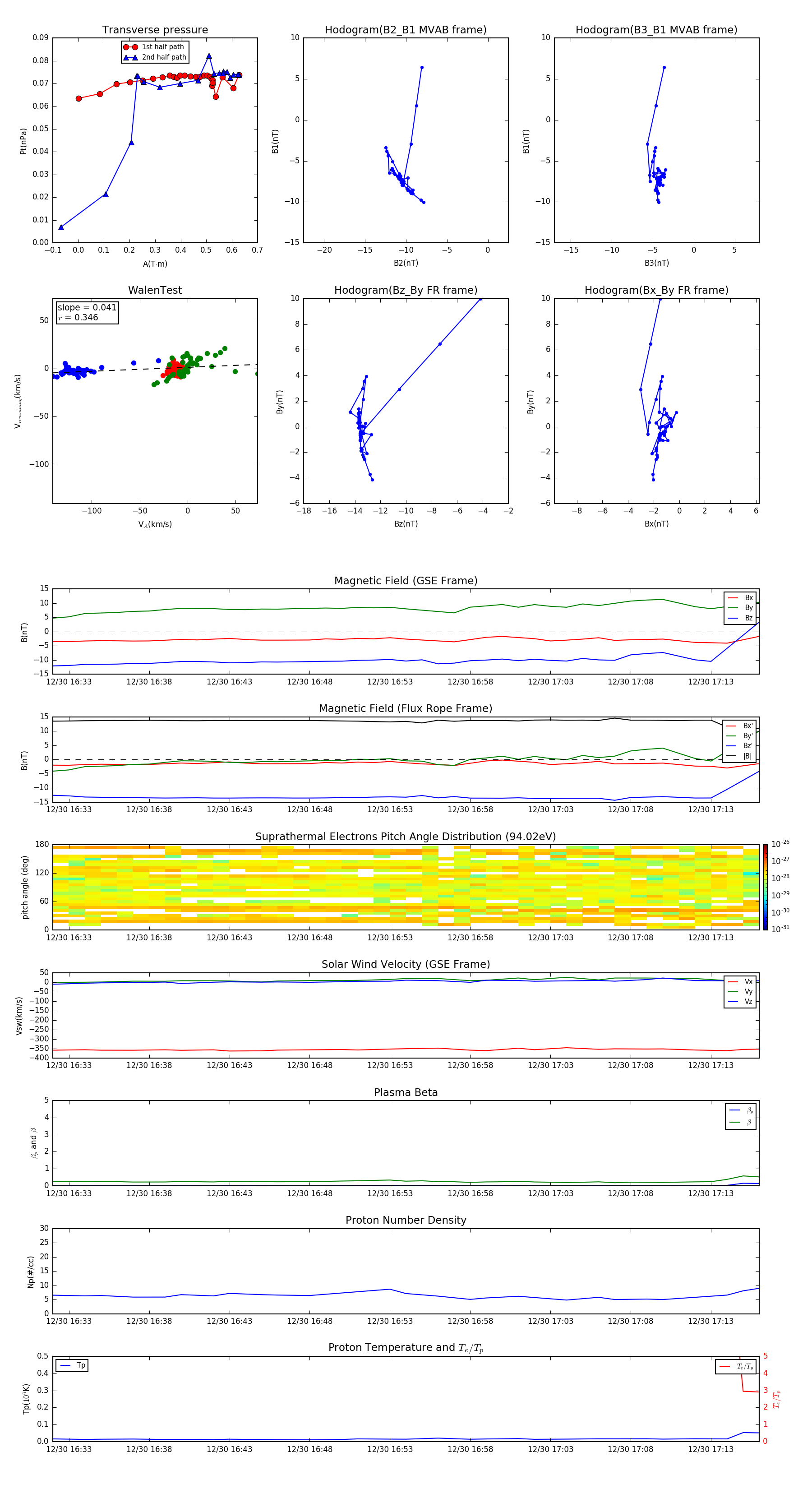The image size is (812, 1489).
Task: Click 'Magnetic Field (GSE Frame)' title
Action: pyautogui.click(x=406, y=580)
